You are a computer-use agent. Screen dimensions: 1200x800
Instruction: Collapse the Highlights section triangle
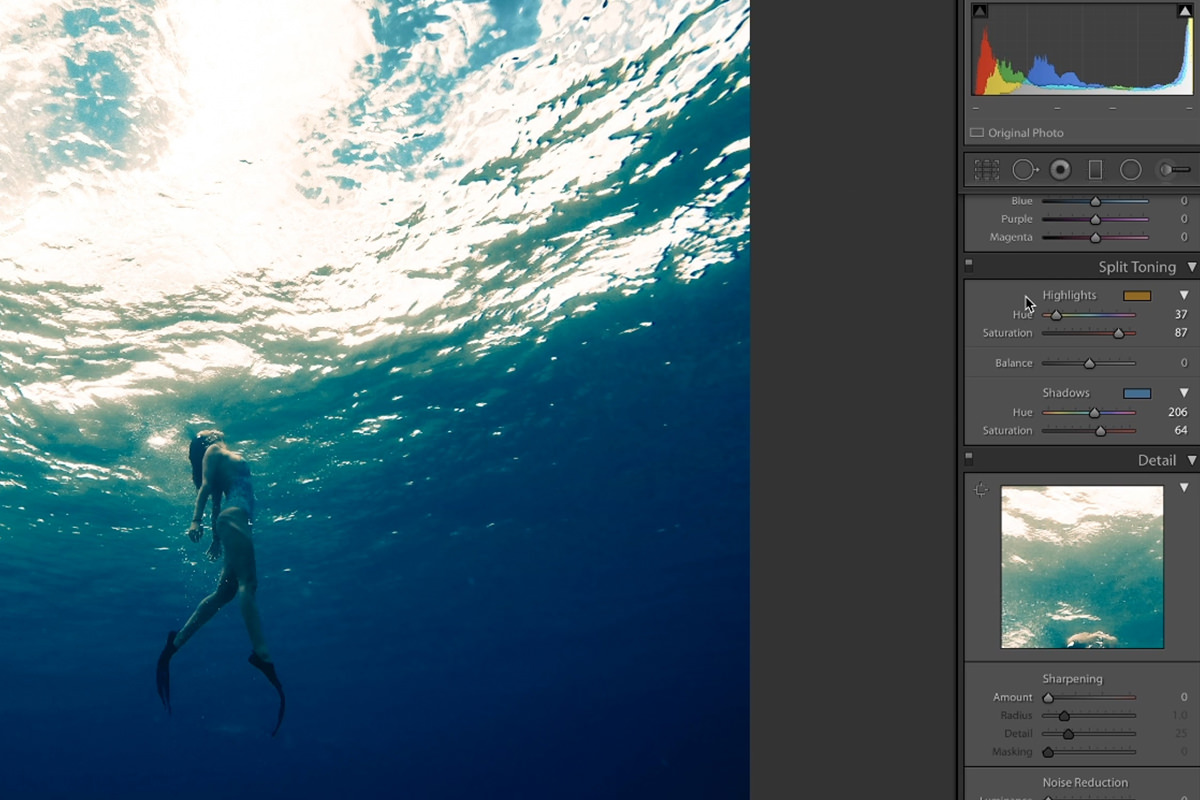[1184, 295]
